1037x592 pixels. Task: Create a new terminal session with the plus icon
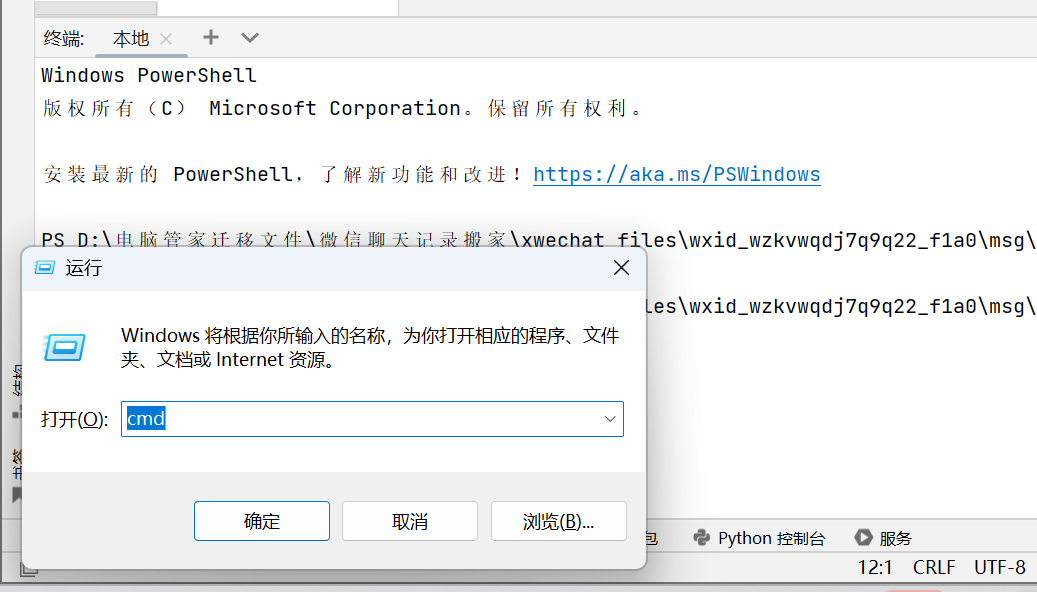tap(210, 38)
